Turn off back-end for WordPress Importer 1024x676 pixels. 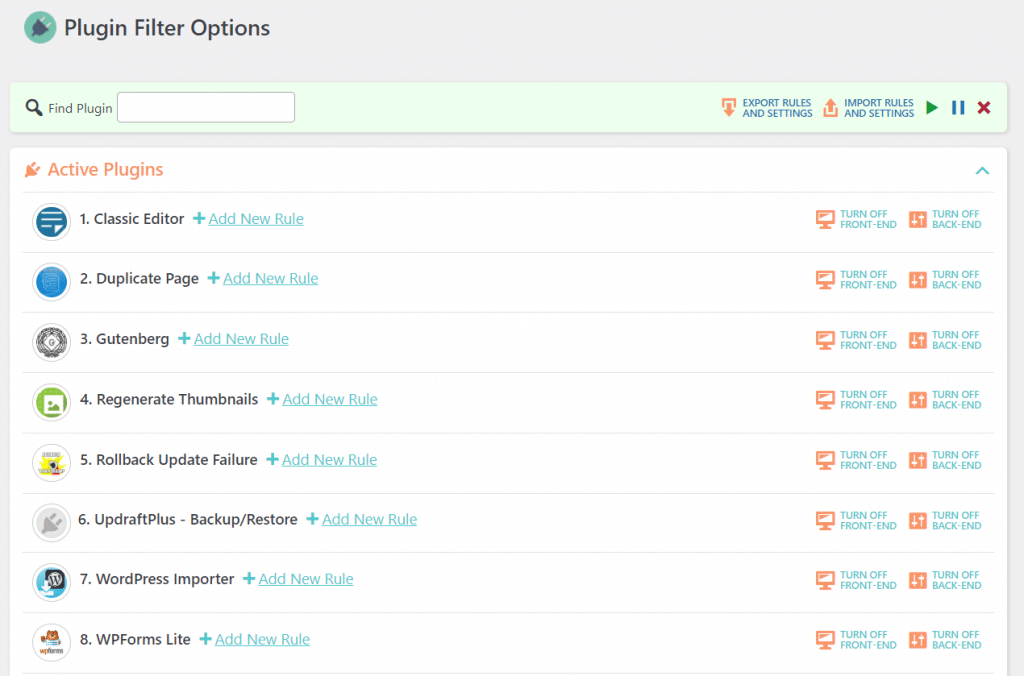[945, 580]
